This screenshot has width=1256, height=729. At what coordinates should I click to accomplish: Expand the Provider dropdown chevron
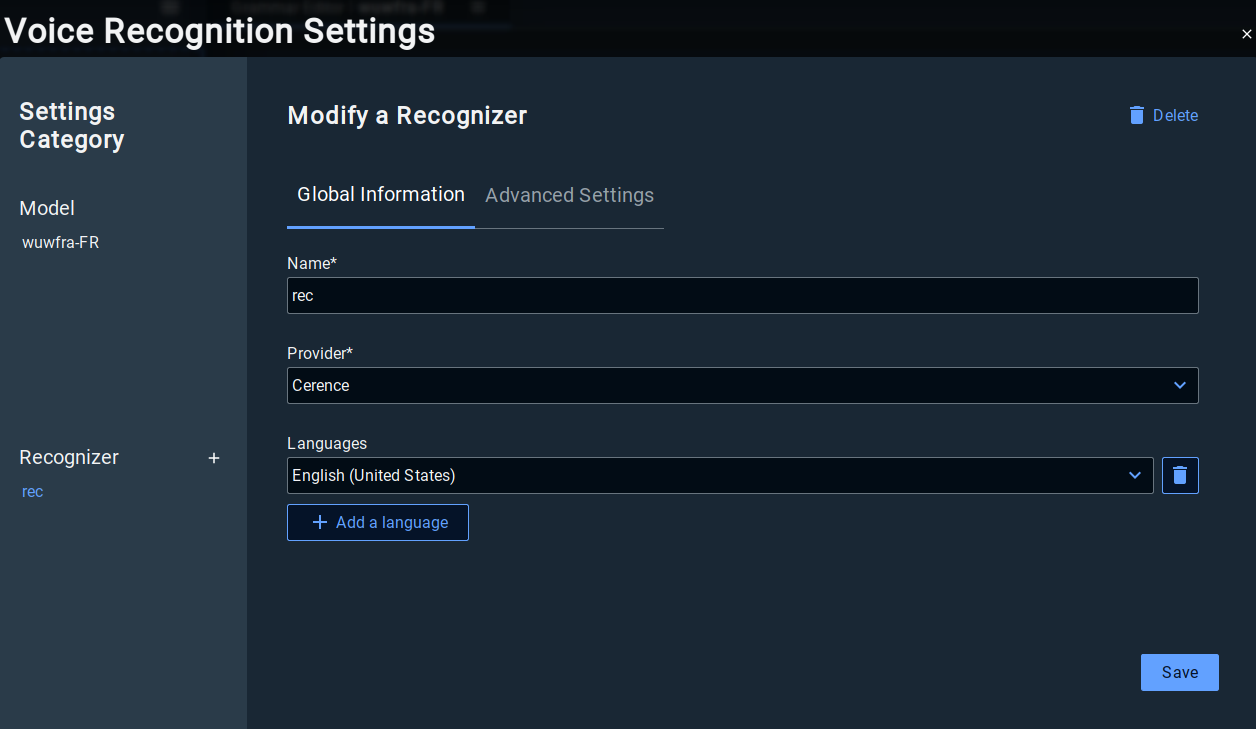[x=1180, y=386]
